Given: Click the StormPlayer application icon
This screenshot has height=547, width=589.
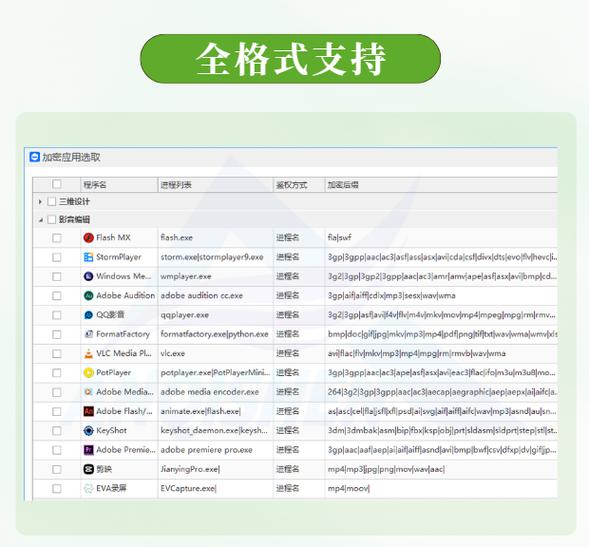Looking at the screenshot, I should (x=88, y=257).
